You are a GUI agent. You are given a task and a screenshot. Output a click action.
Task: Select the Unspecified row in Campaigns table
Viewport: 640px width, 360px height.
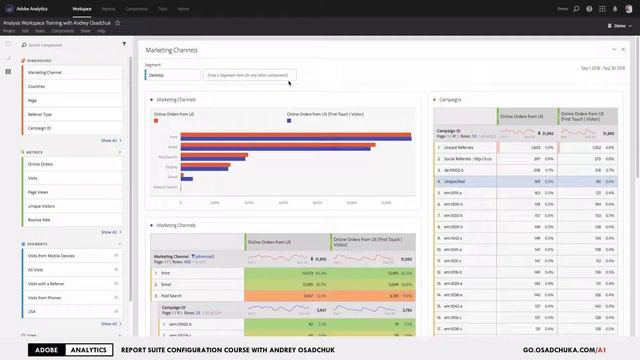(526, 181)
